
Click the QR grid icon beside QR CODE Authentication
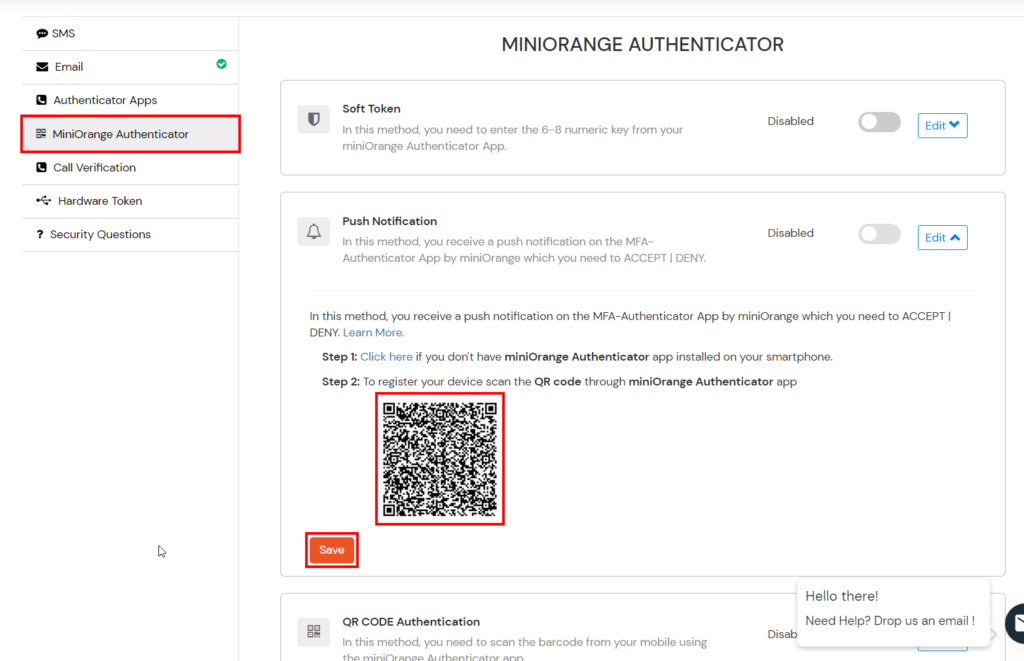pyautogui.click(x=313, y=632)
